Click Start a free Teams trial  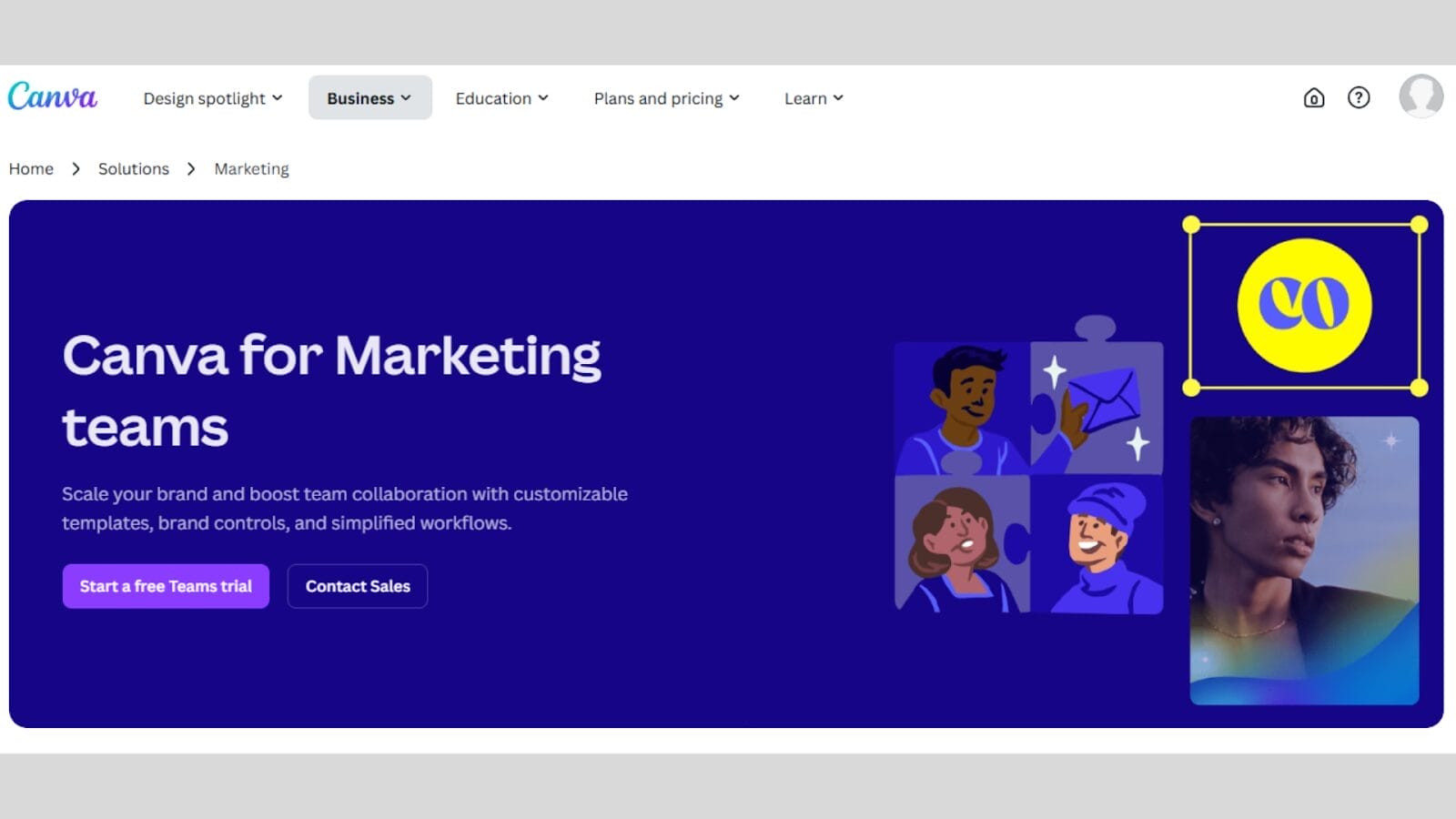pyautogui.click(x=166, y=586)
